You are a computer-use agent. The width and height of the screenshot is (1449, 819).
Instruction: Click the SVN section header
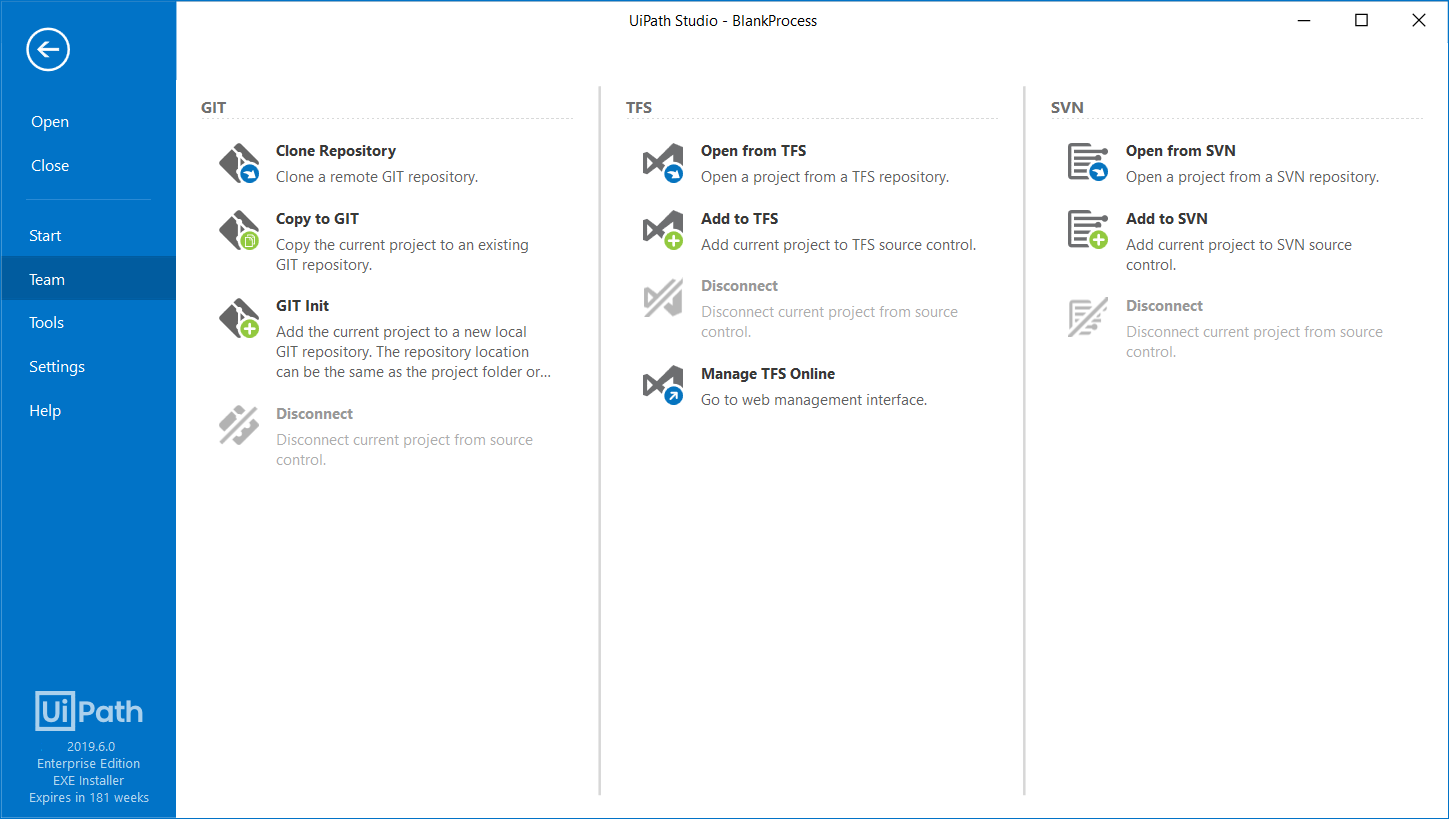click(1067, 107)
